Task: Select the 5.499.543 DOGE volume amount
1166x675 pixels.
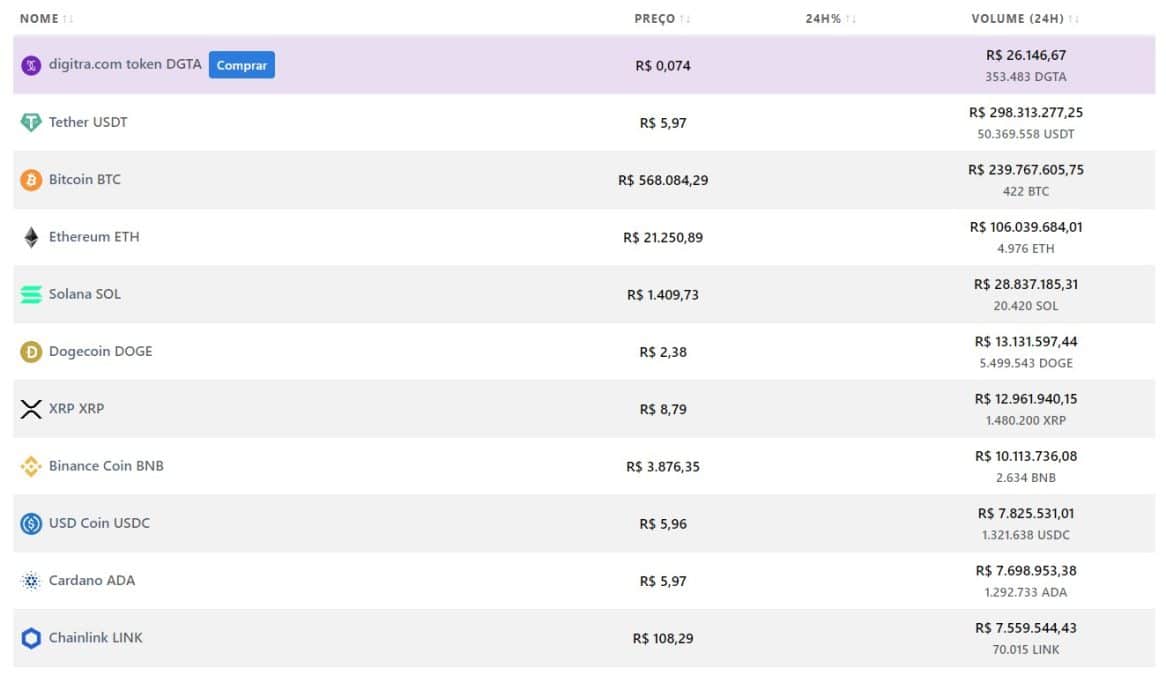Action: pyautogui.click(x=1025, y=363)
